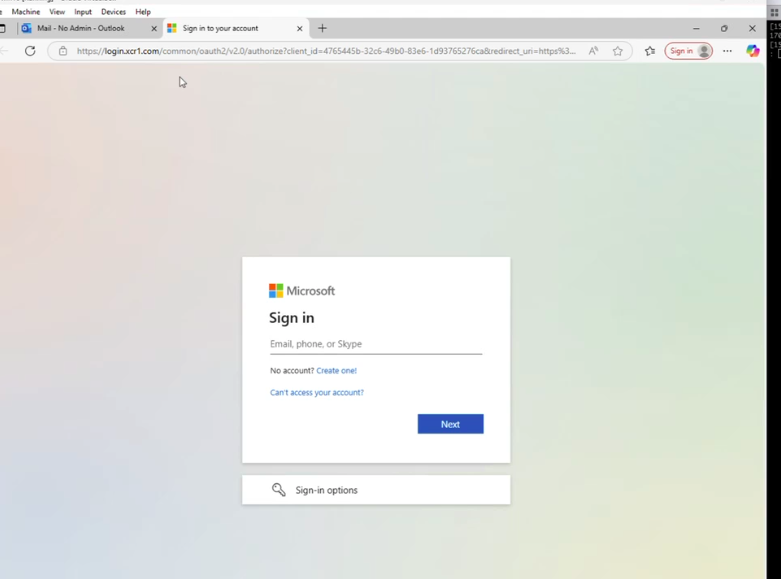The height and width of the screenshot is (579, 781).
Task: Open the Devices menu
Action: click(x=113, y=12)
